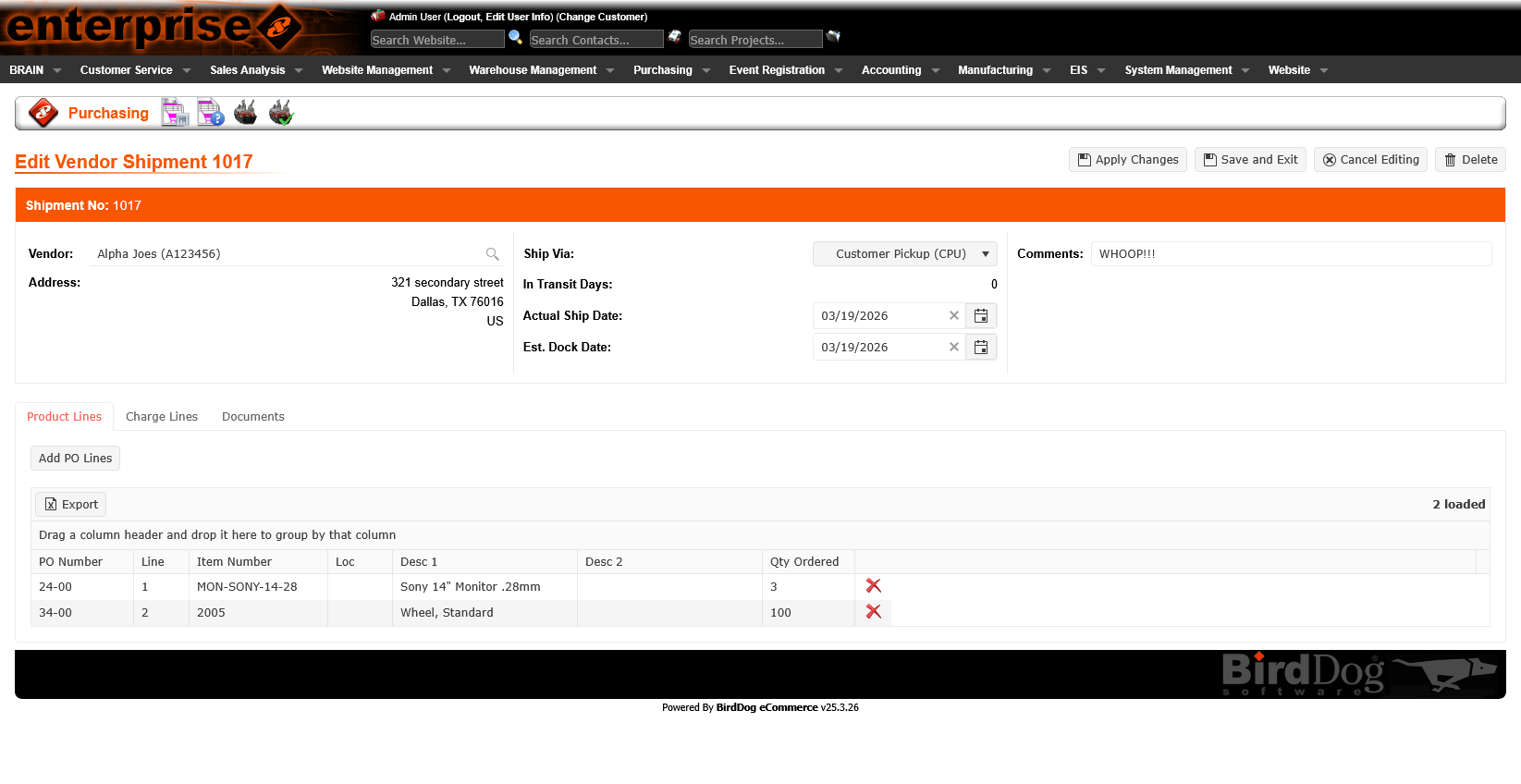Click the Qty Ordered cell showing 100
The height and width of the screenshot is (784, 1521).
[x=808, y=613]
